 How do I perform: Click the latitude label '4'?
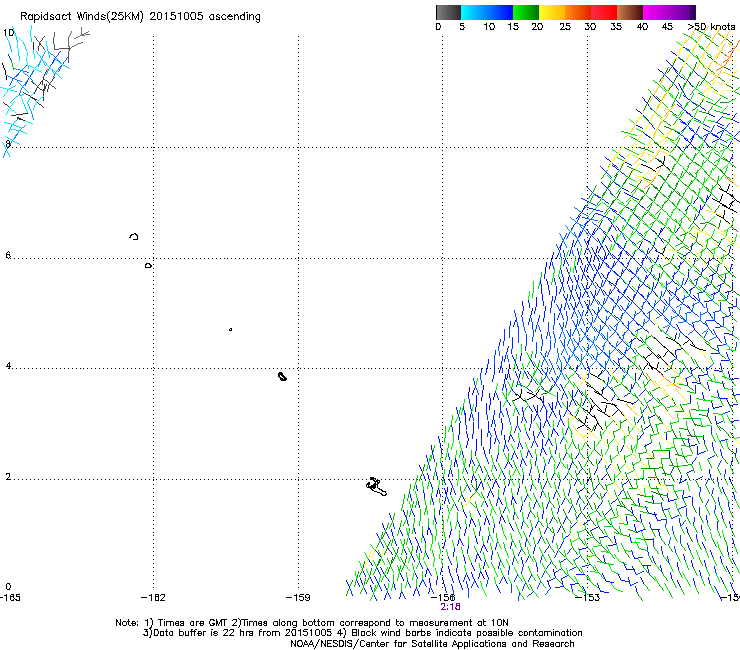click(x=8, y=366)
